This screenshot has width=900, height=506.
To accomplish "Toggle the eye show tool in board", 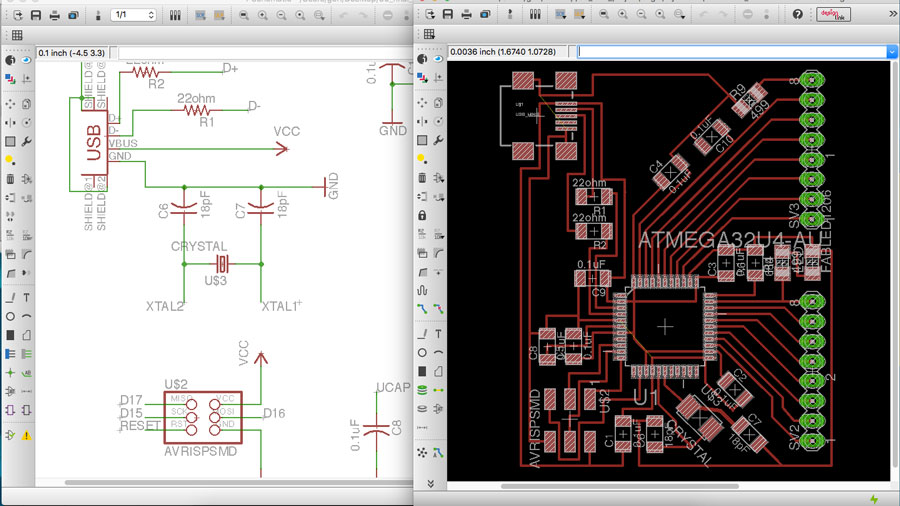I will click(x=440, y=60).
